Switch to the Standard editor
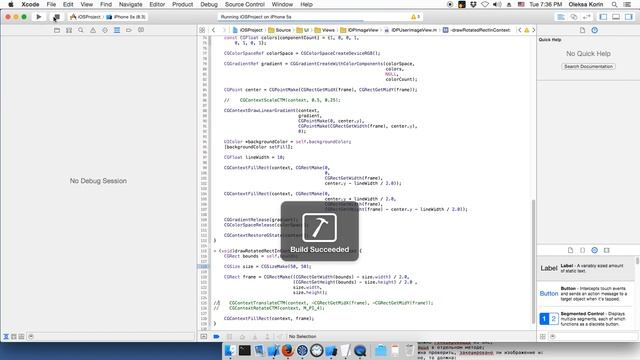 pos(561,17)
